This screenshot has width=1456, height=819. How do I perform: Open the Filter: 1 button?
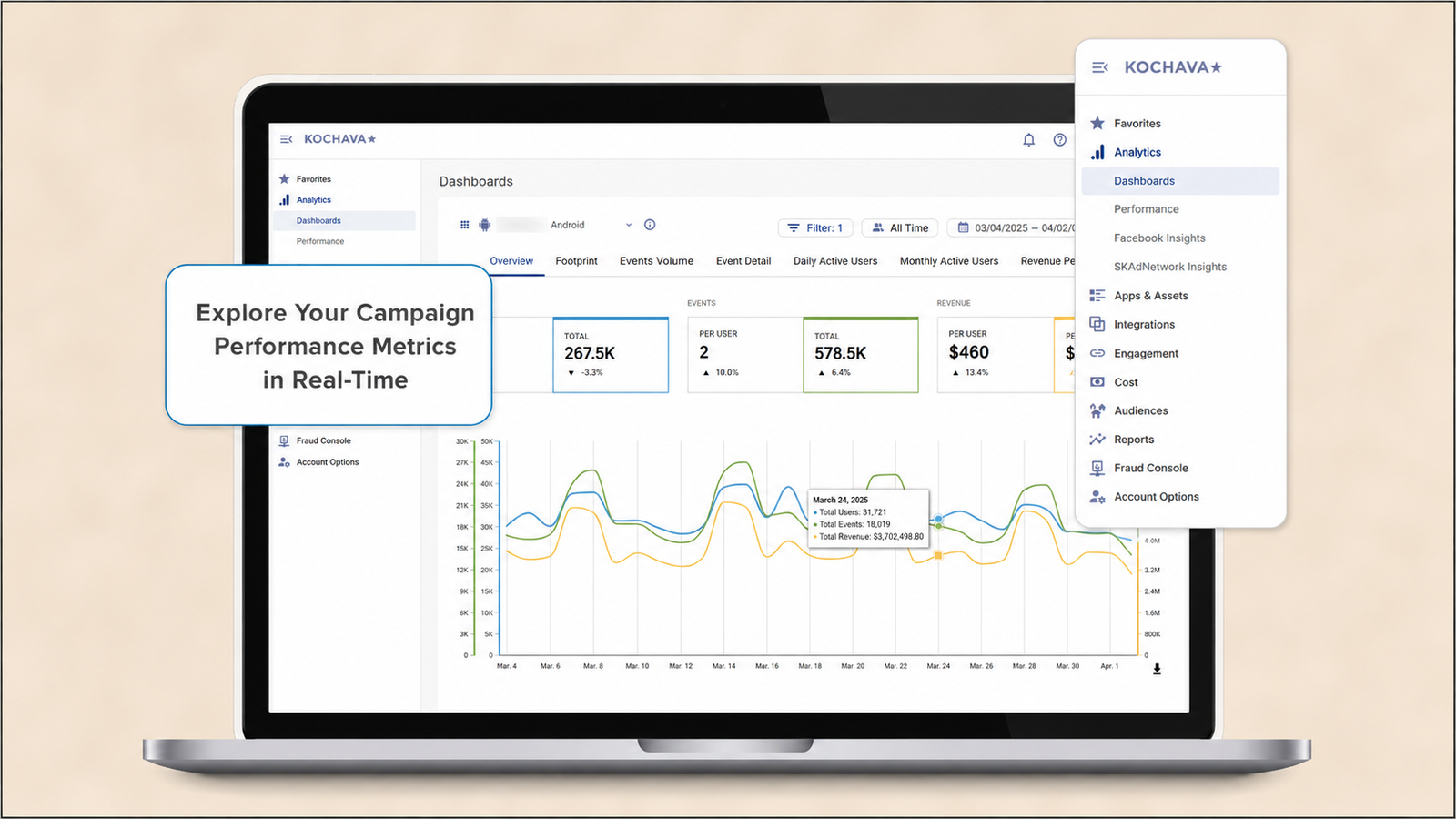click(x=815, y=227)
